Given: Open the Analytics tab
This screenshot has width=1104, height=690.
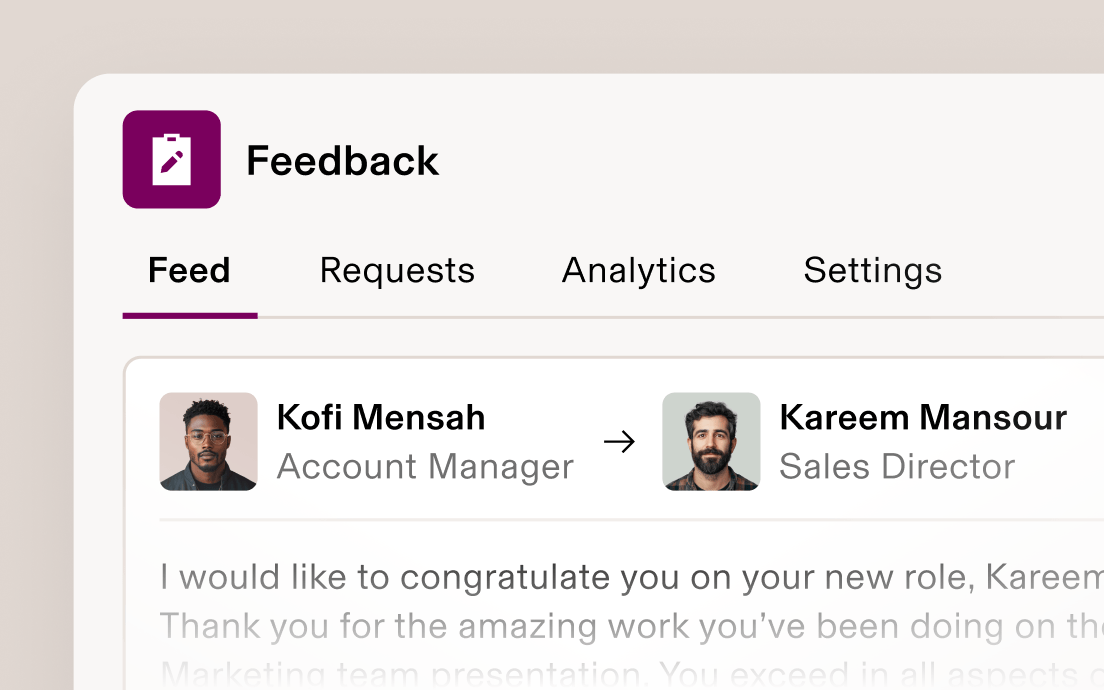Looking at the screenshot, I should [639, 270].
